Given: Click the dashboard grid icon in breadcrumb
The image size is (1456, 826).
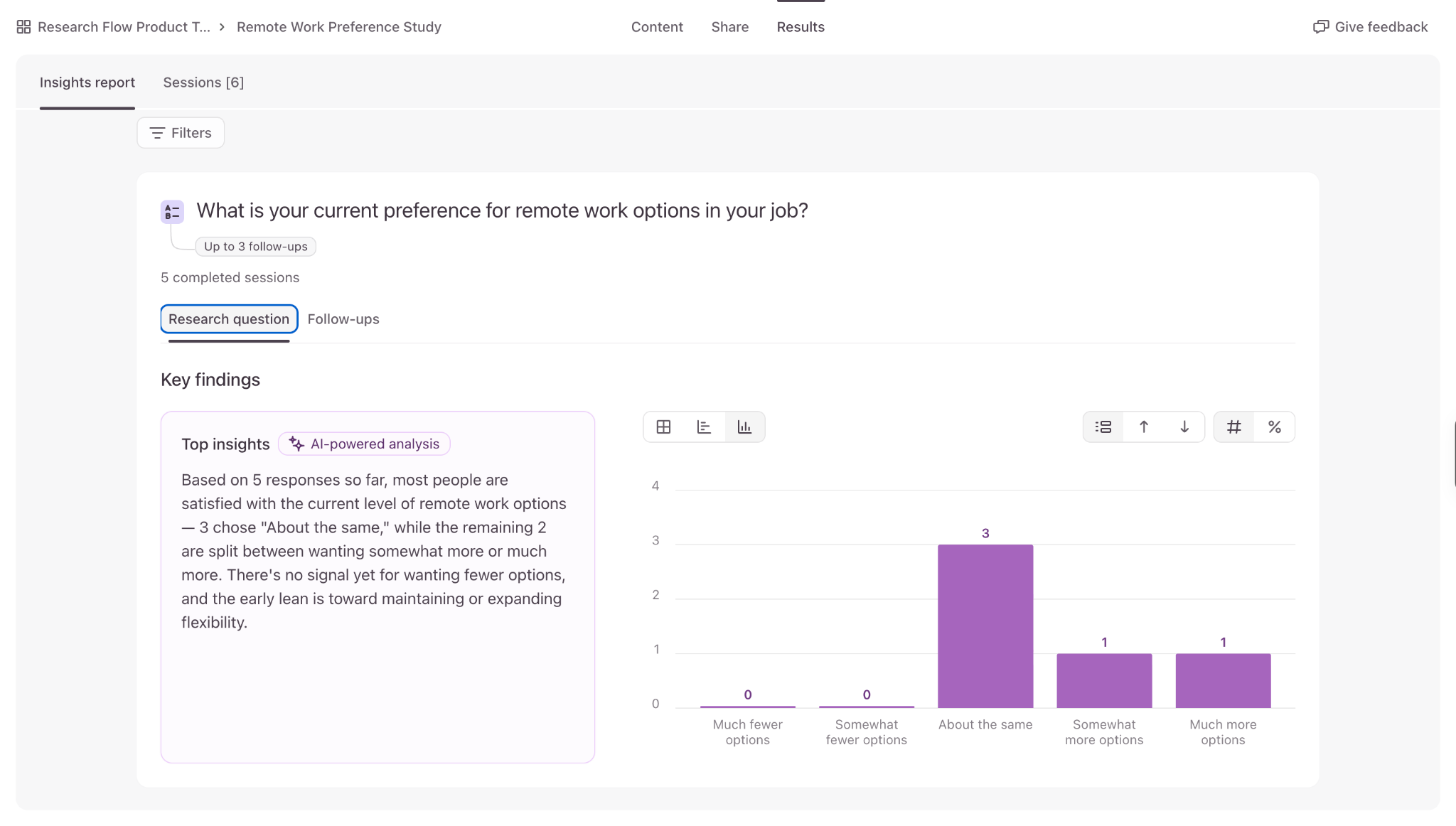Looking at the screenshot, I should 23,27.
